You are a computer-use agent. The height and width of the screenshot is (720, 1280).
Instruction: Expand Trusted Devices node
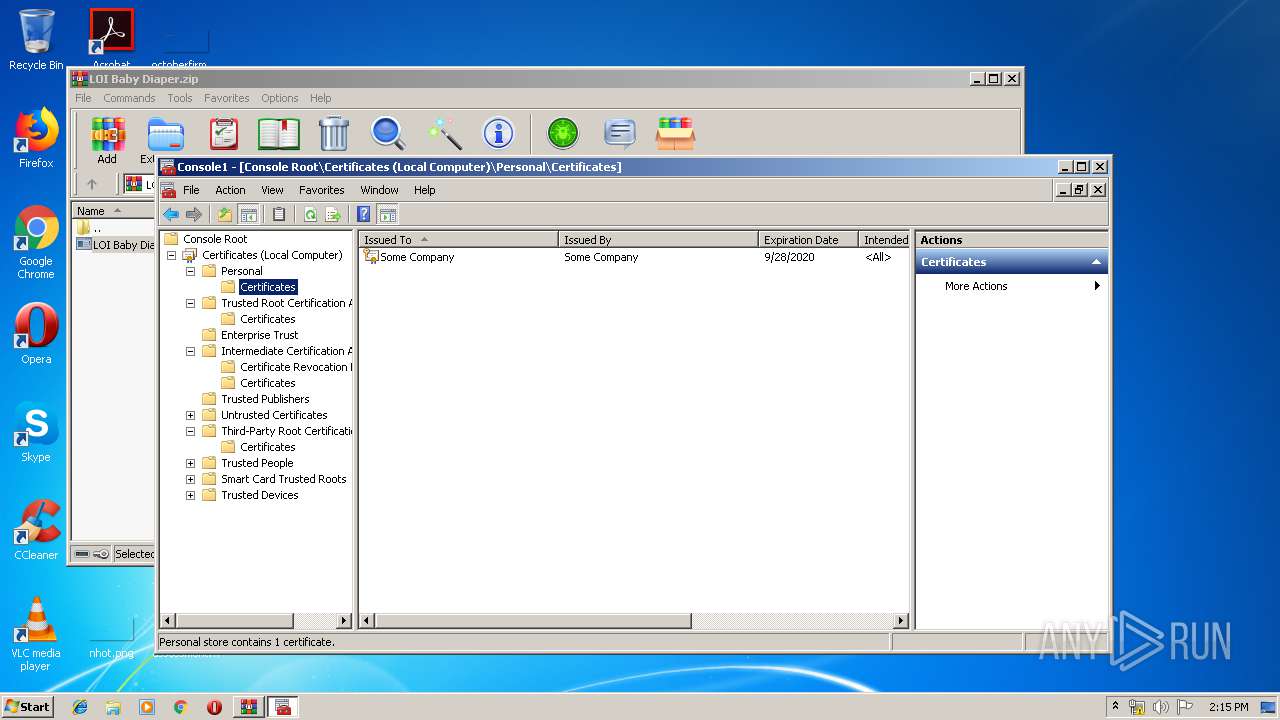pyautogui.click(x=190, y=495)
